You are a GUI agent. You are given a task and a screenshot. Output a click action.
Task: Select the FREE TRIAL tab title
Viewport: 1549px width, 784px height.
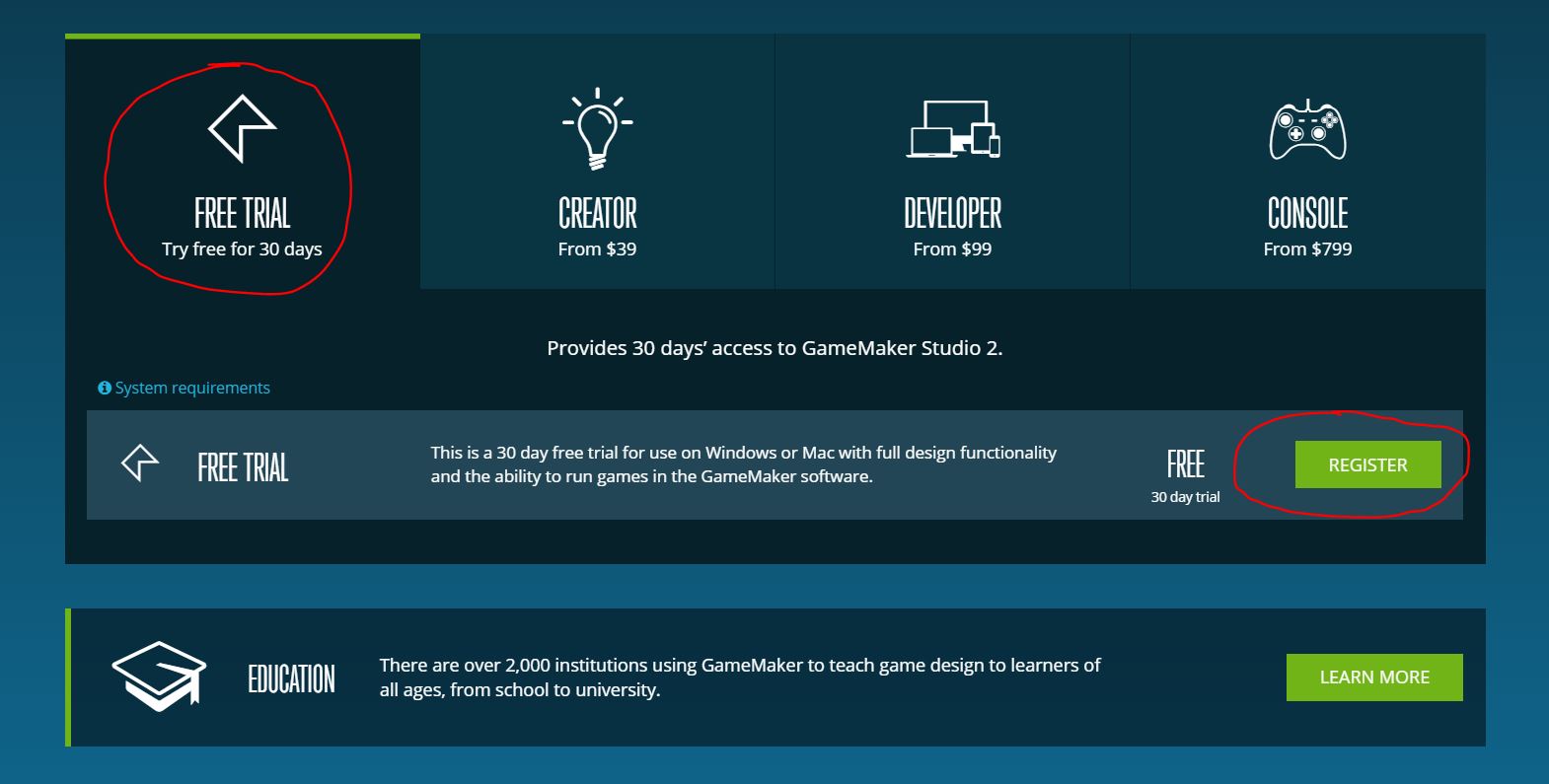[x=242, y=214]
